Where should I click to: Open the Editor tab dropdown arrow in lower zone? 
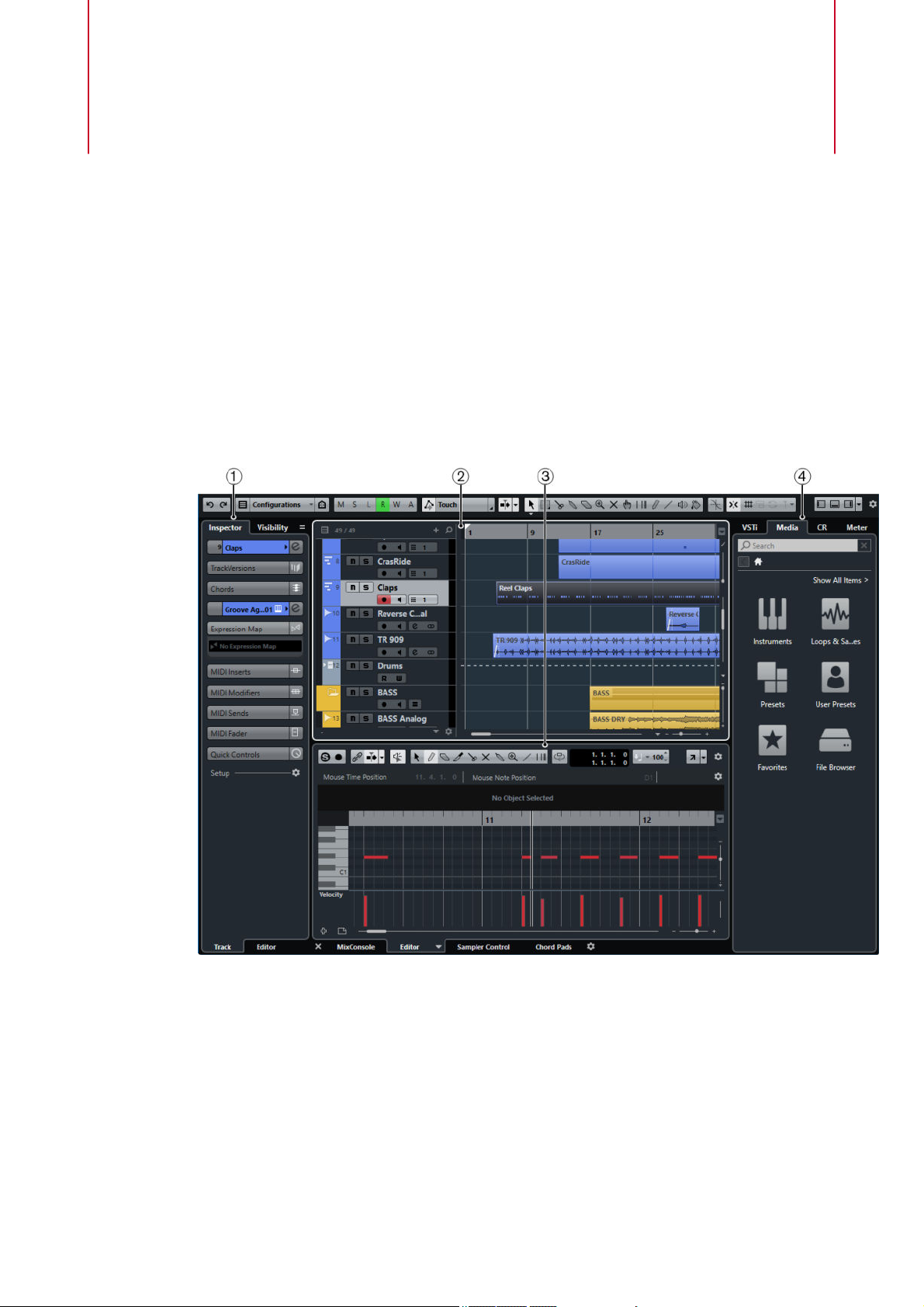click(x=438, y=947)
